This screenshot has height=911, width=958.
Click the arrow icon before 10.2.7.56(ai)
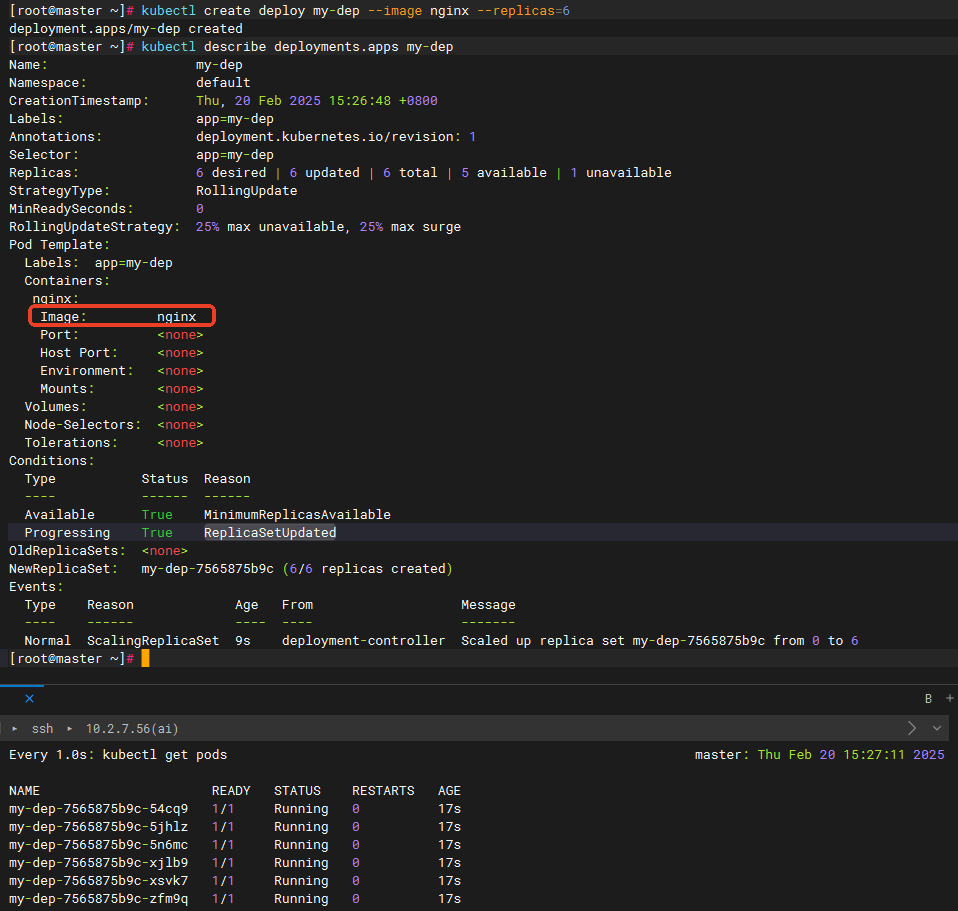tap(70, 729)
